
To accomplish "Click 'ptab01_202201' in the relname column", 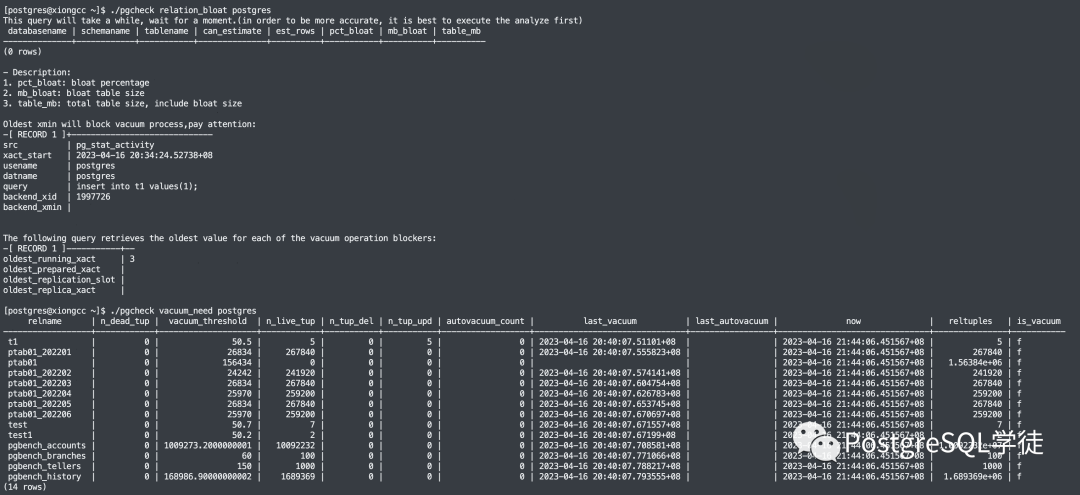I will (x=39, y=352).
